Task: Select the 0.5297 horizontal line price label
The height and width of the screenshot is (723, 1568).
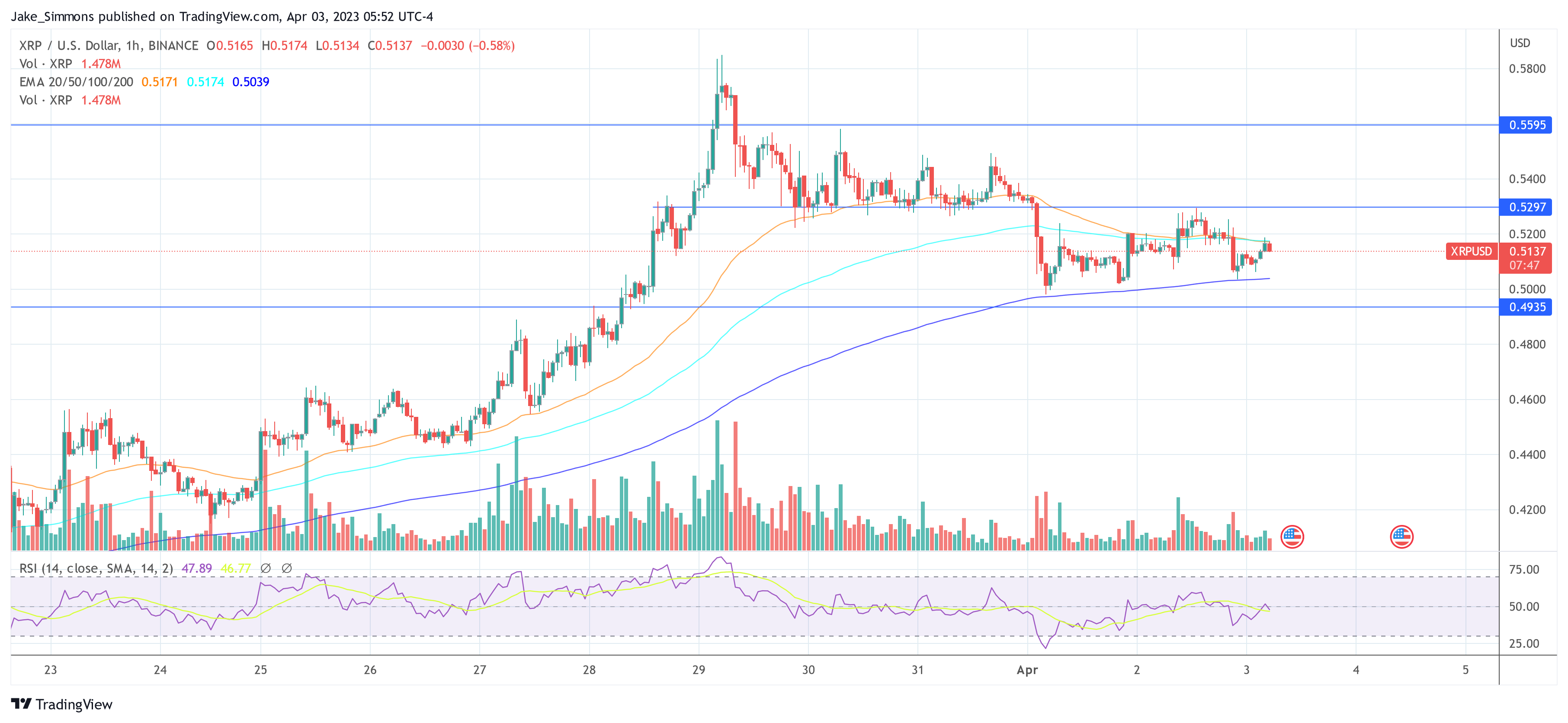Action: pyautogui.click(x=1526, y=207)
